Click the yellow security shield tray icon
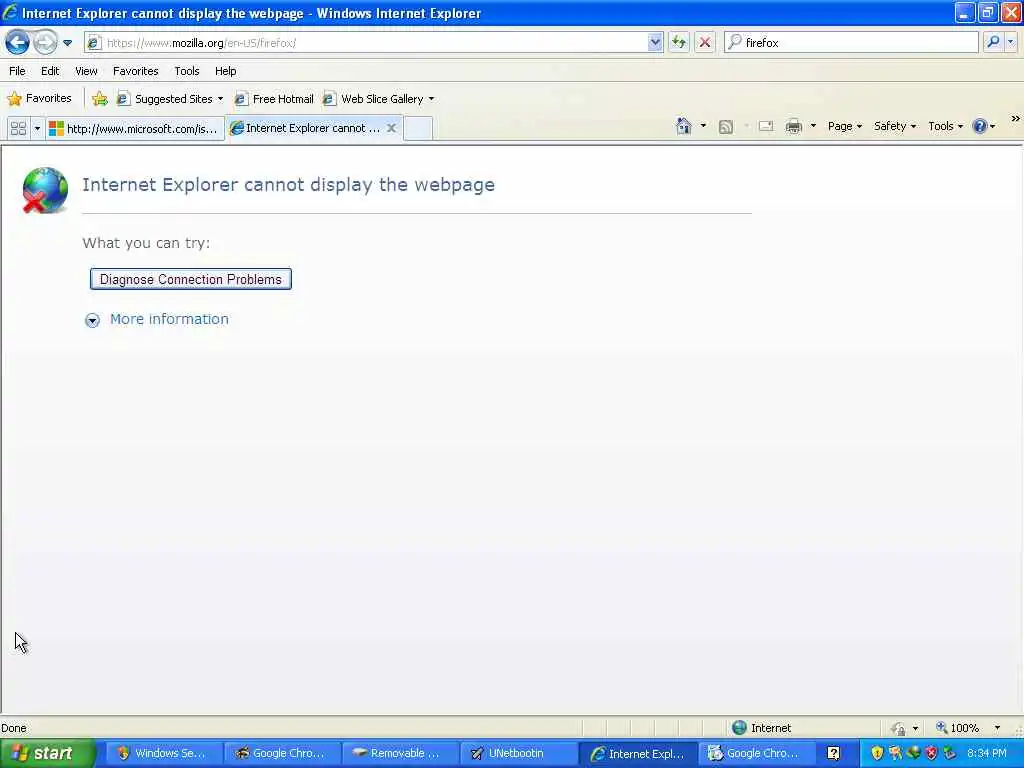Image resolution: width=1024 pixels, height=768 pixels. [x=877, y=753]
